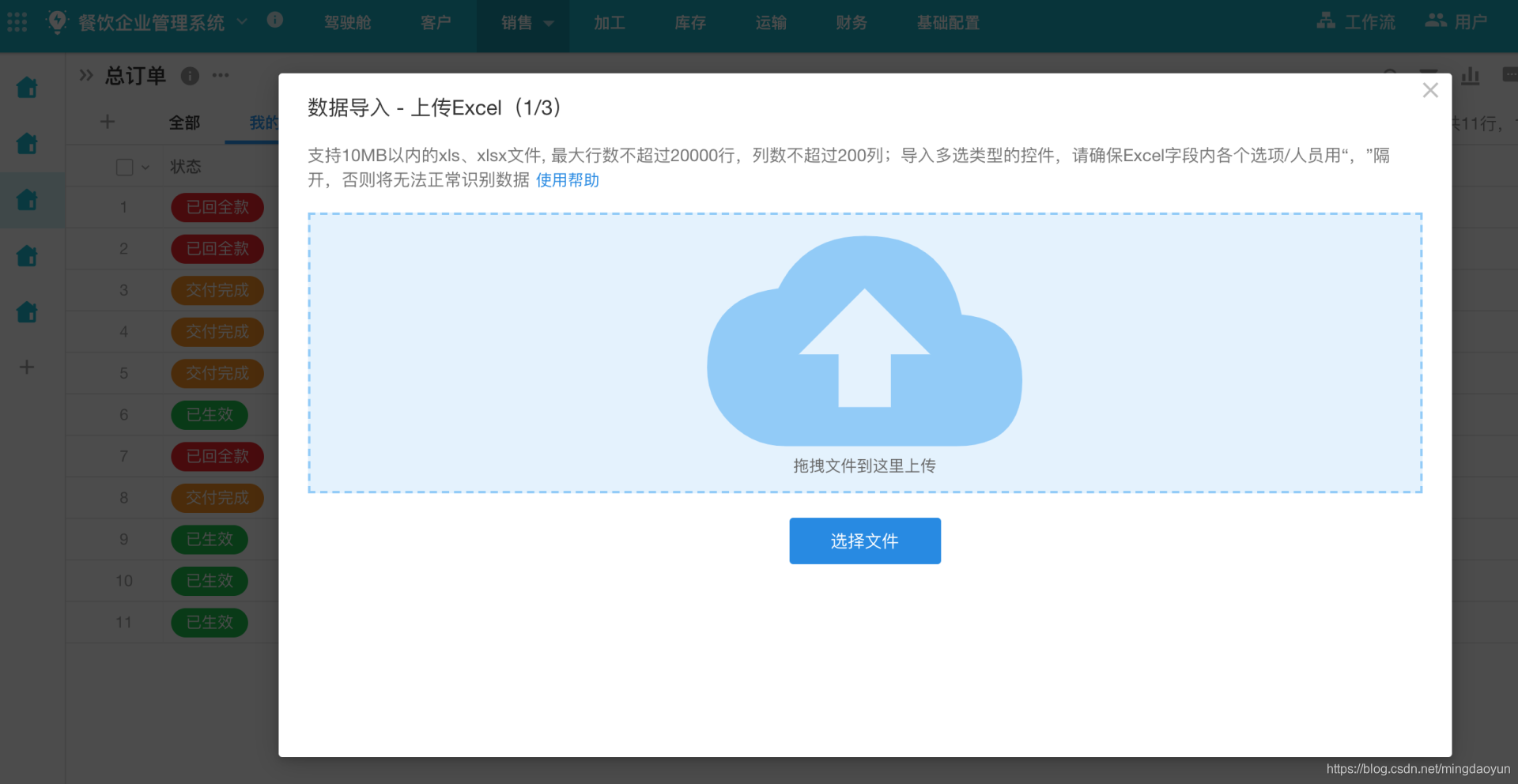Click 交付完成 status tag in row 3
The image size is (1518, 784).
point(217,290)
